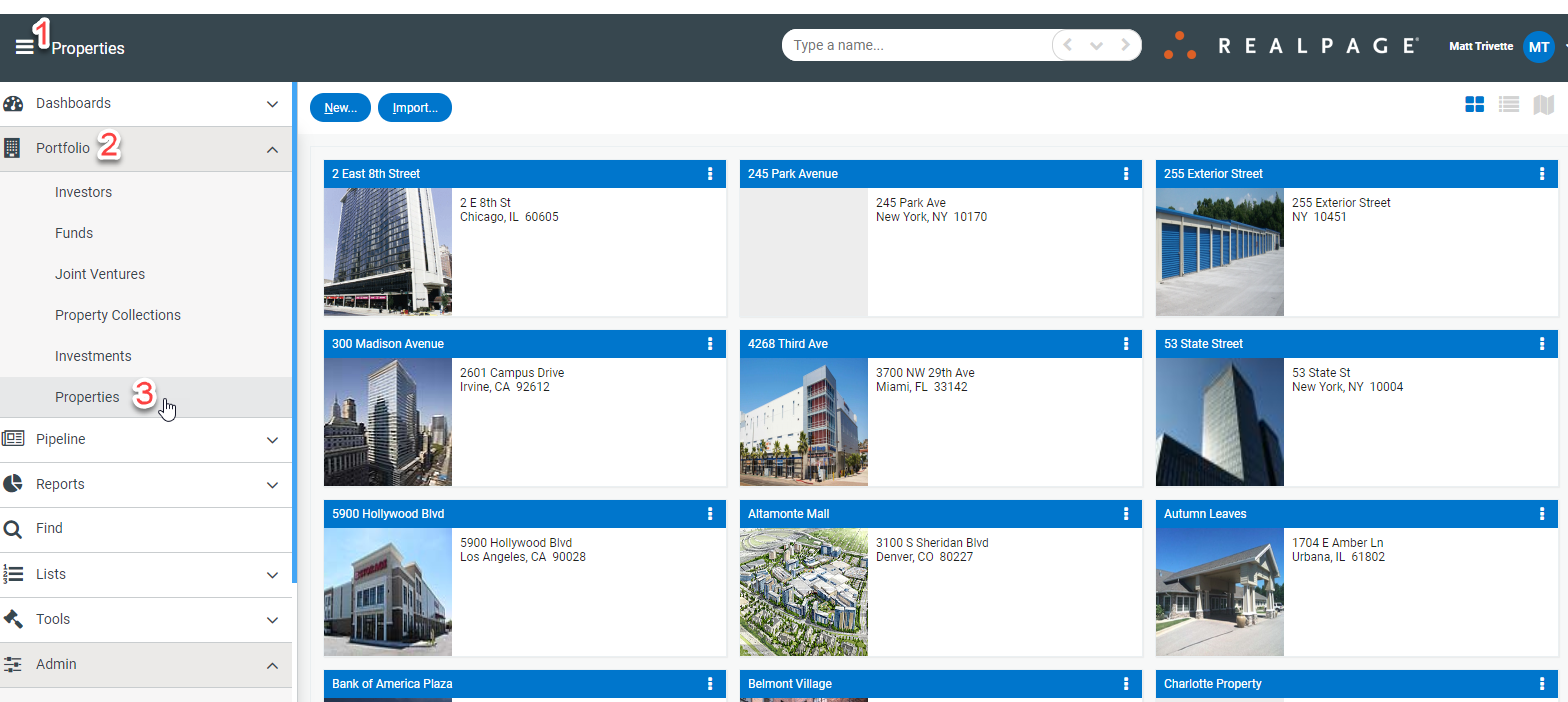Open options menu for 5900 Hollywood Blvd

click(x=710, y=514)
